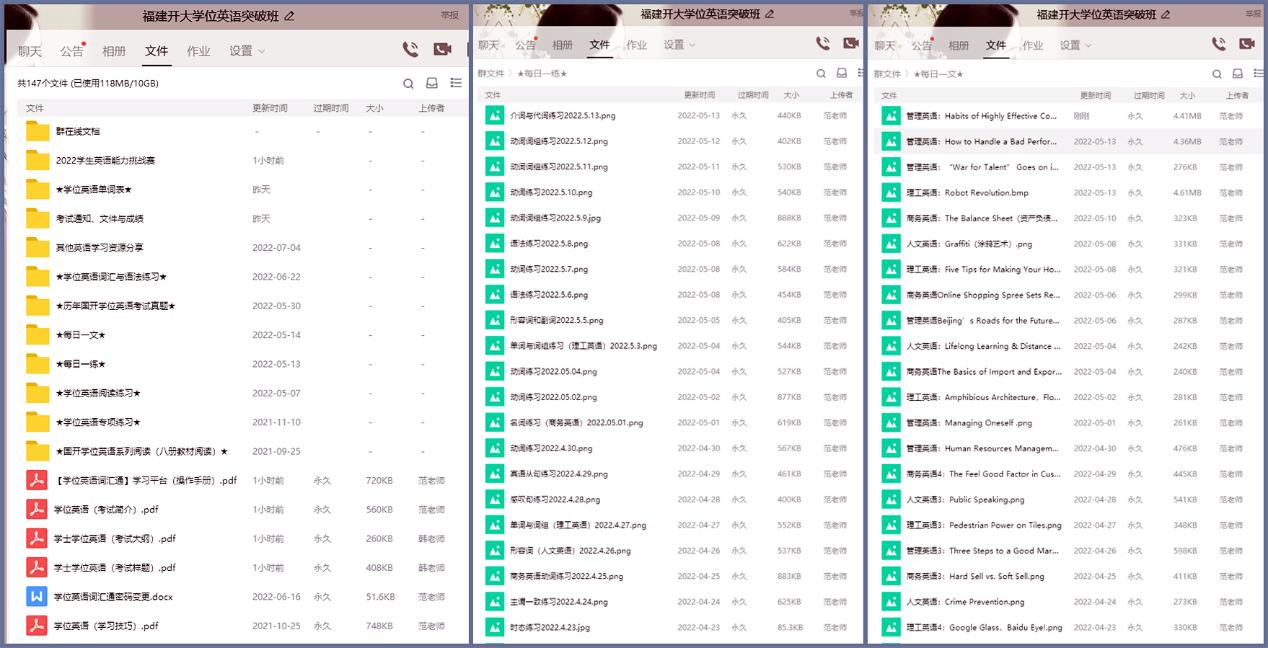Open the file inbox icon in the left panel
The height and width of the screenshot is (648, 1268).
click(432, 84)
